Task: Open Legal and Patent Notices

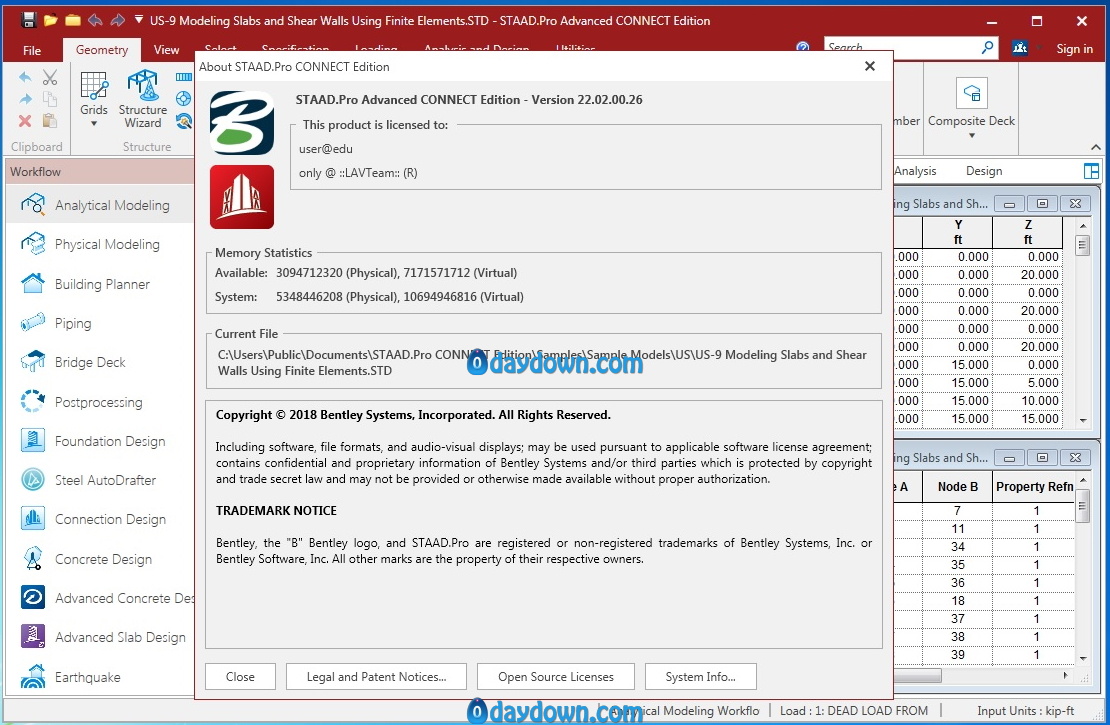Action: pyautogui.click(x=376, y=677)
